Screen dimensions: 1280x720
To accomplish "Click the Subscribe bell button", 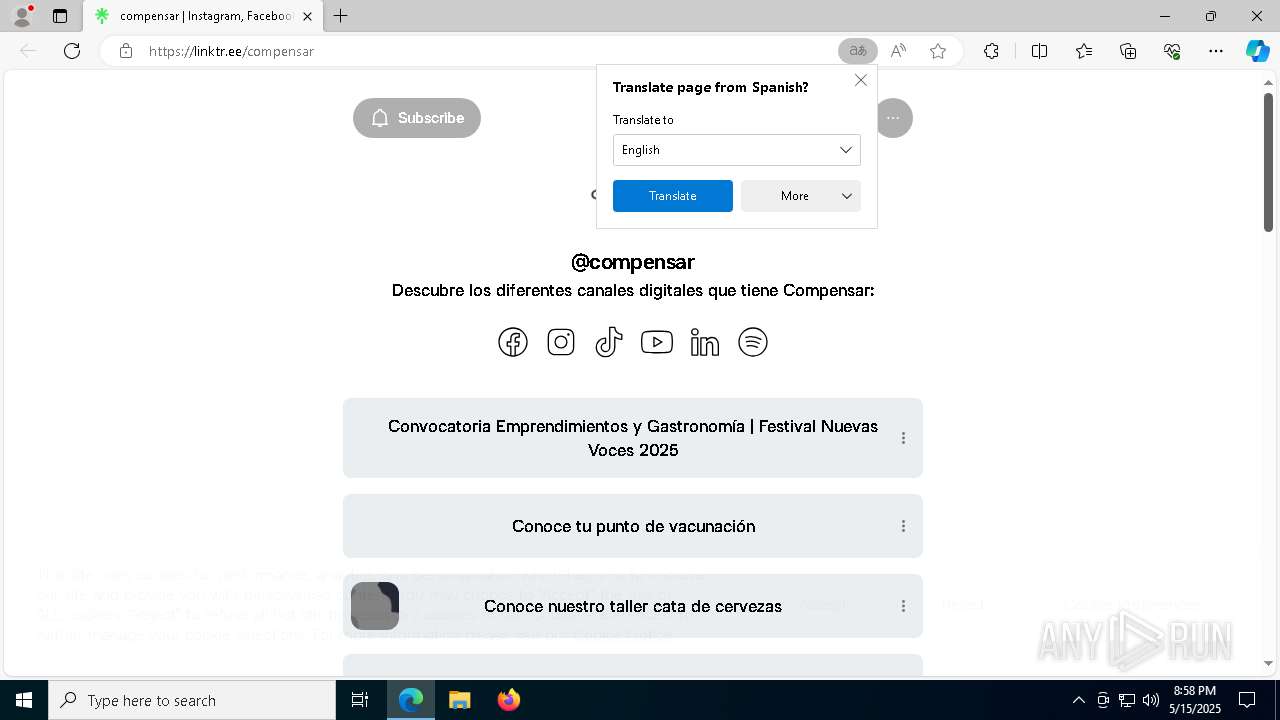I will point(417,118).
